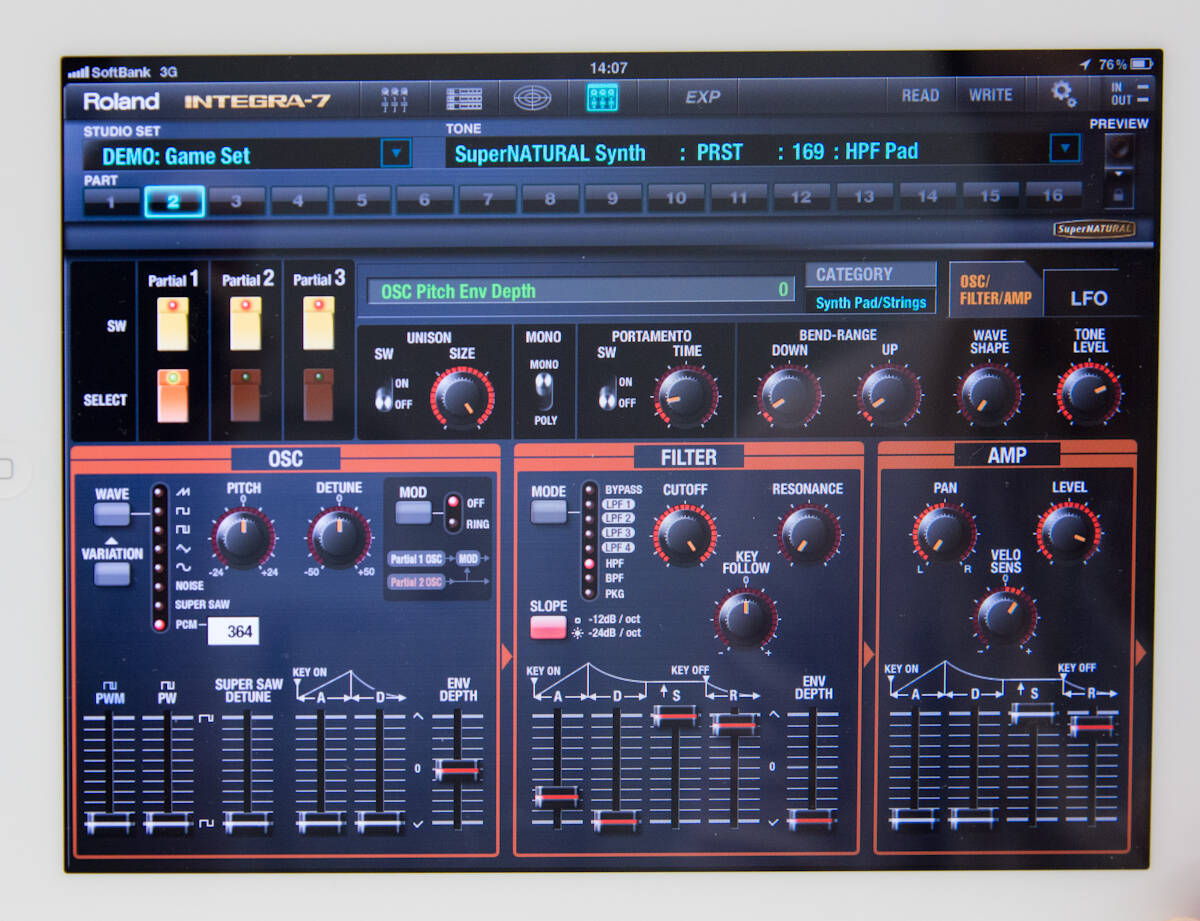This screenshot has width=1200, height=921.
Task: Select Part 1 tab
Action: pos(111,201)
